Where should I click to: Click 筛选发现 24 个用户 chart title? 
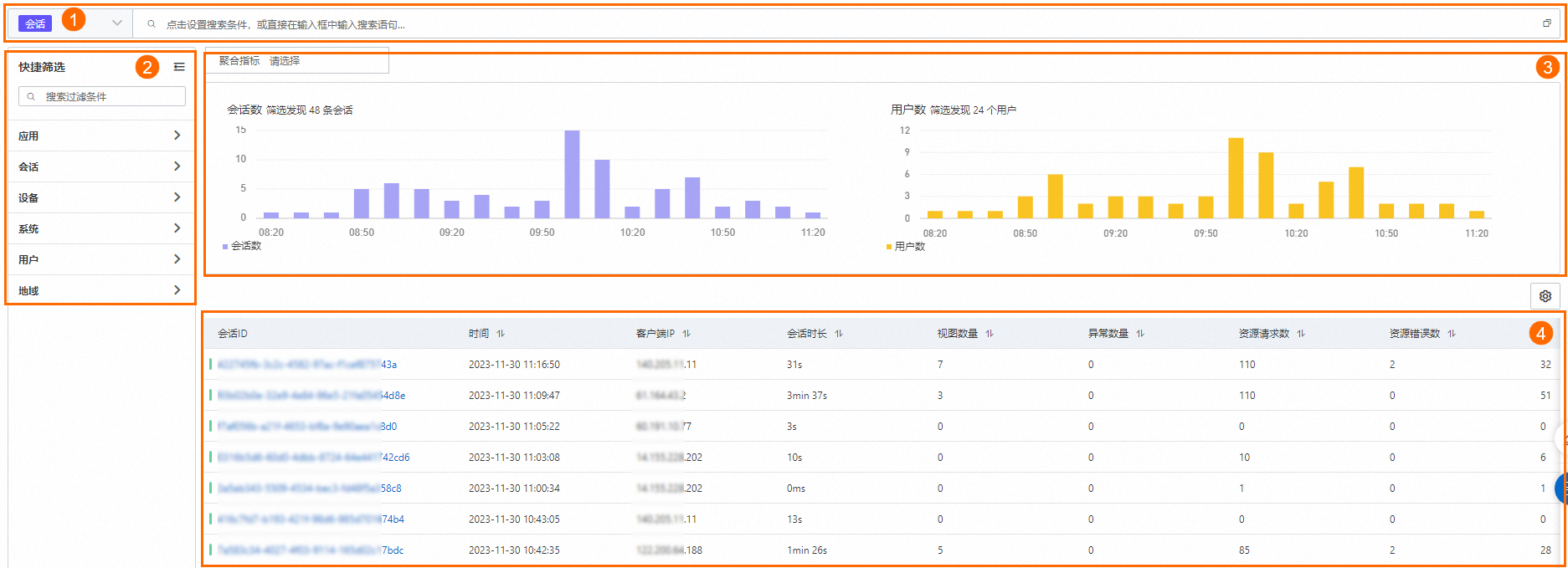[x=973, y=110]
